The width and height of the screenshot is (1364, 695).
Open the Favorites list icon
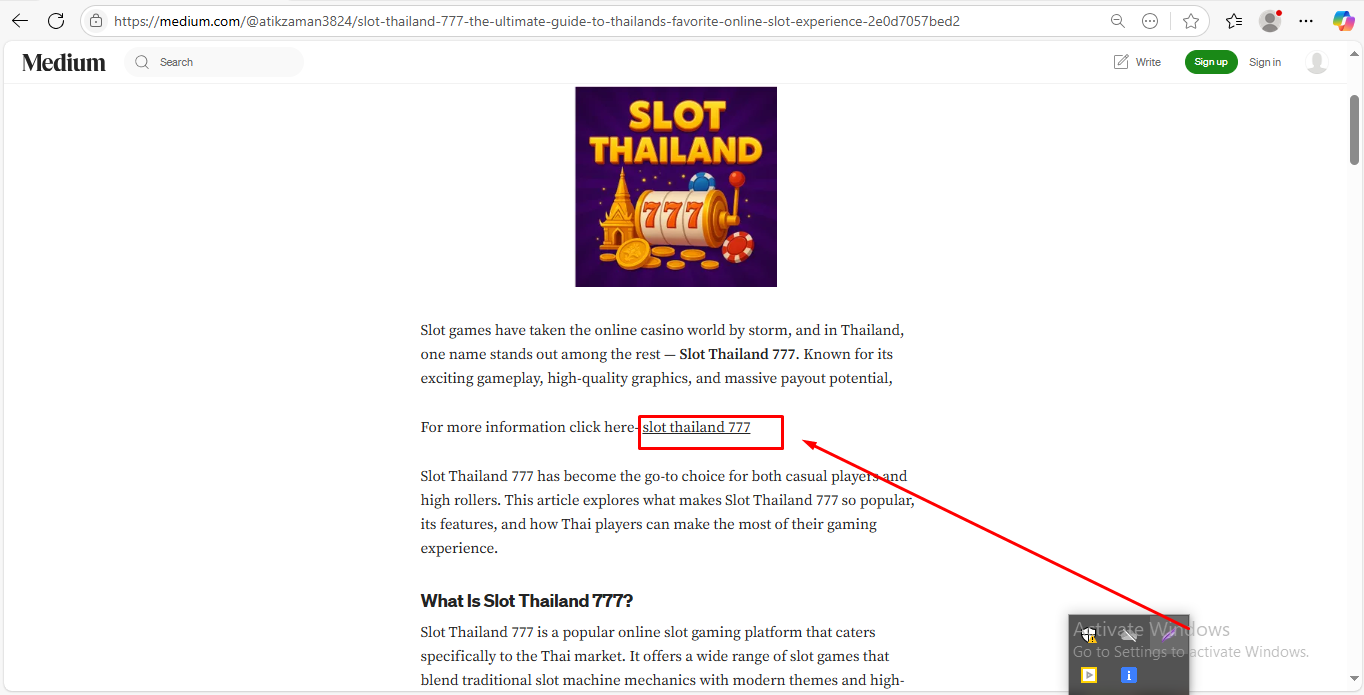[x=1234, y=20]
